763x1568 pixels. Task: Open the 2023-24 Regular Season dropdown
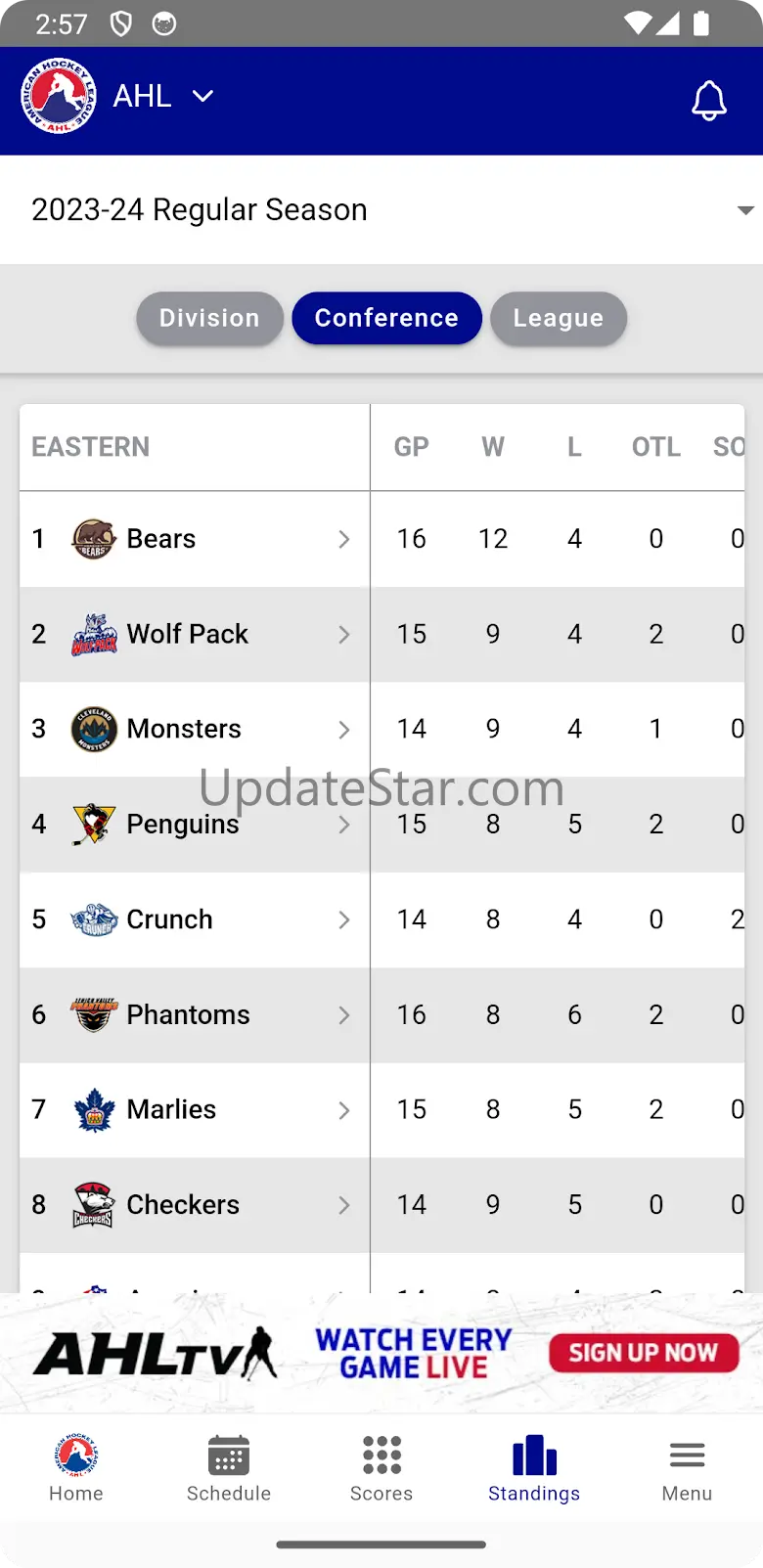pyautogui.click(x=381, y=209)
